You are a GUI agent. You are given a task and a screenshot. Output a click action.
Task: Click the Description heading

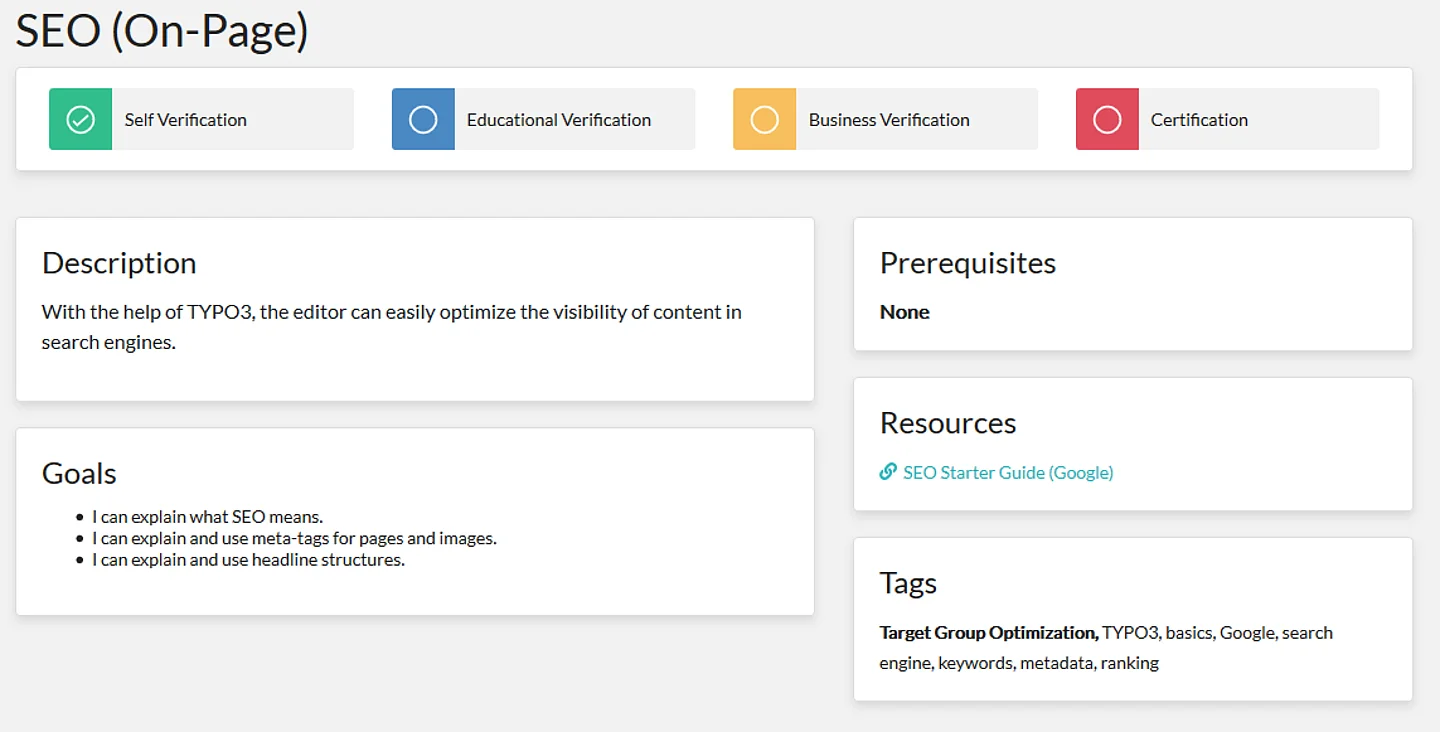coord(119,263)
